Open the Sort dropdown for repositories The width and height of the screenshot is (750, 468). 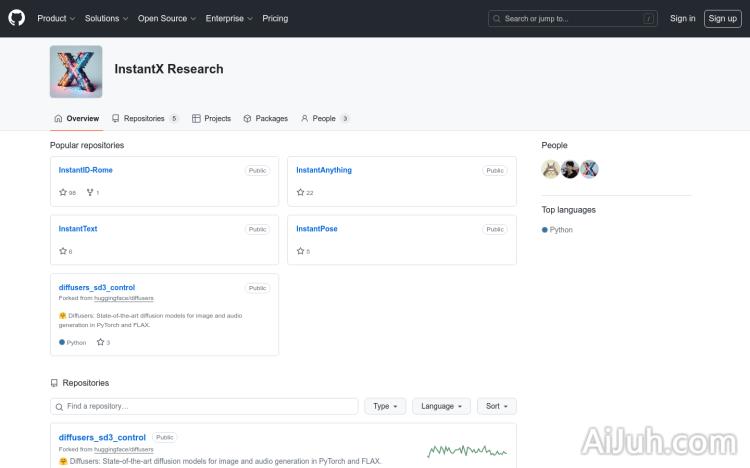click(496, 406)
